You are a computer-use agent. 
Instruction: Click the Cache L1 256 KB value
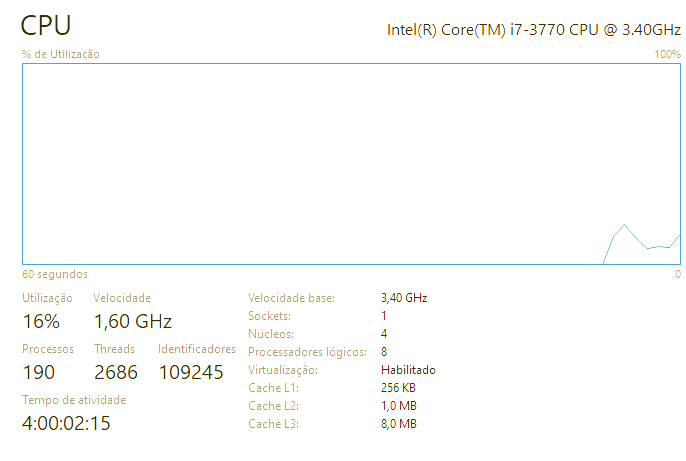398,388
